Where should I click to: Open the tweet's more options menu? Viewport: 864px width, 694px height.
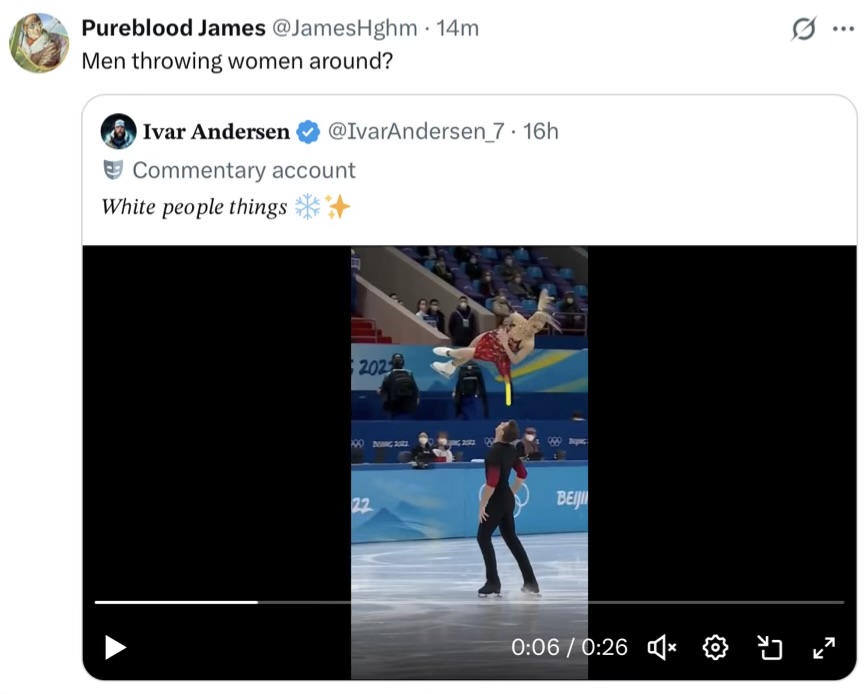point(843,29)
